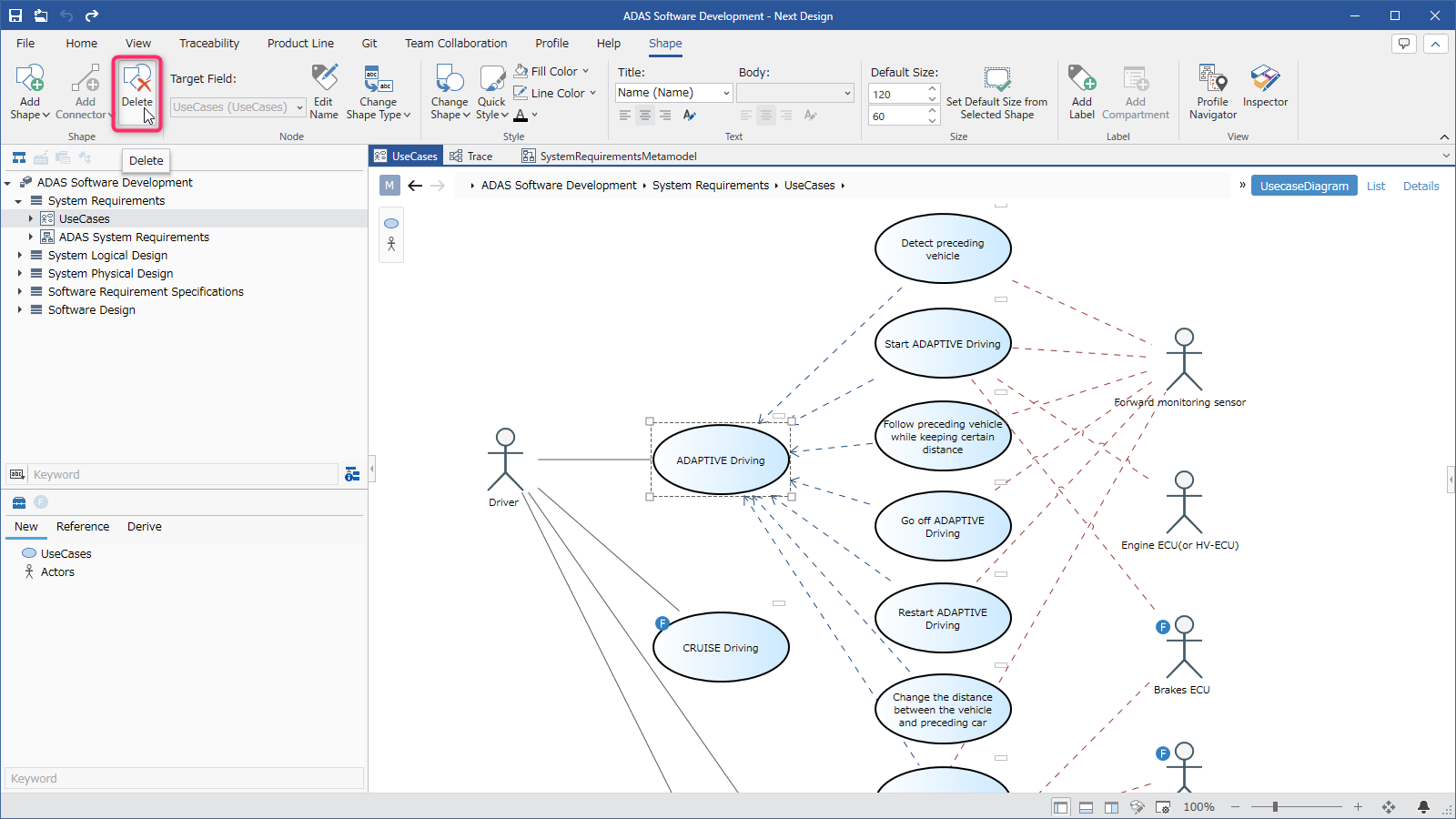
Task: Click the Redo arrow icon
Action: [x=92, y=15]
